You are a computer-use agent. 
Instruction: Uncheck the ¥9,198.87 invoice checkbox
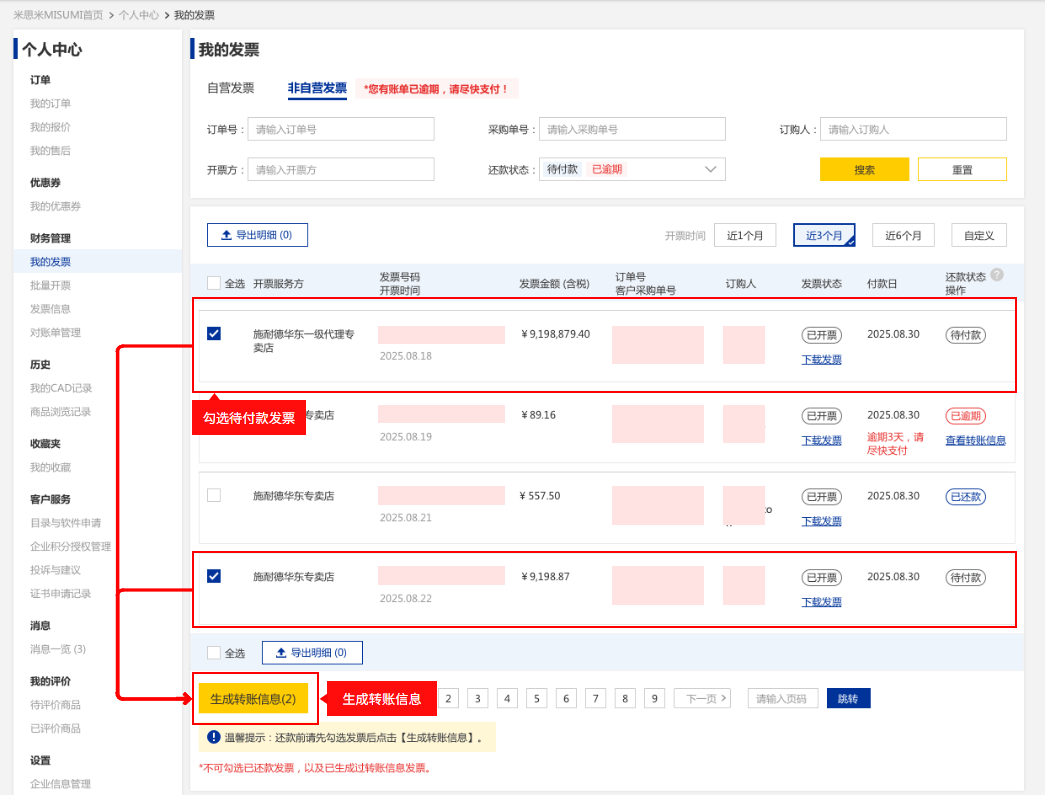214,576
